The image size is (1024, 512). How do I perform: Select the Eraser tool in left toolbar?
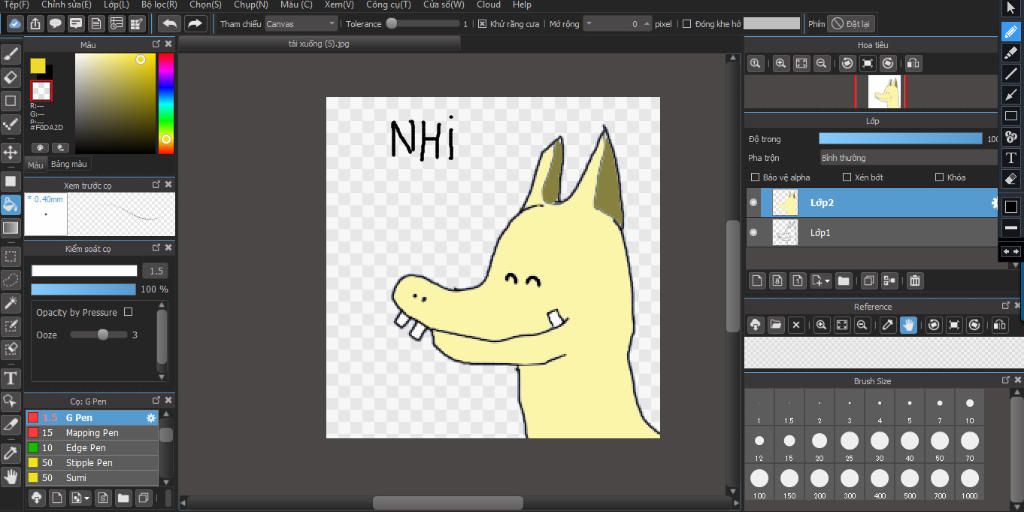coord(10,78)
